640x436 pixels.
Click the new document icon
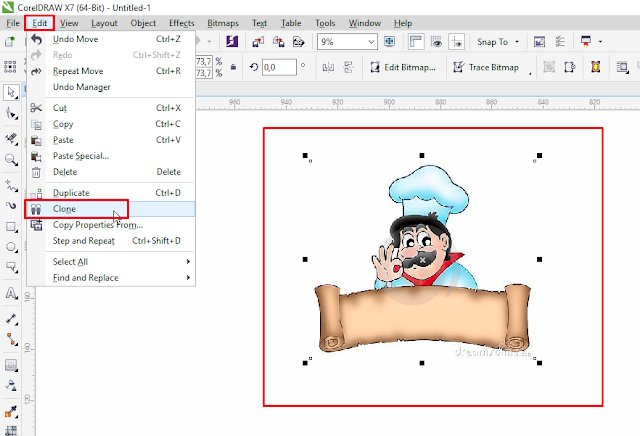tap(9, 41)
